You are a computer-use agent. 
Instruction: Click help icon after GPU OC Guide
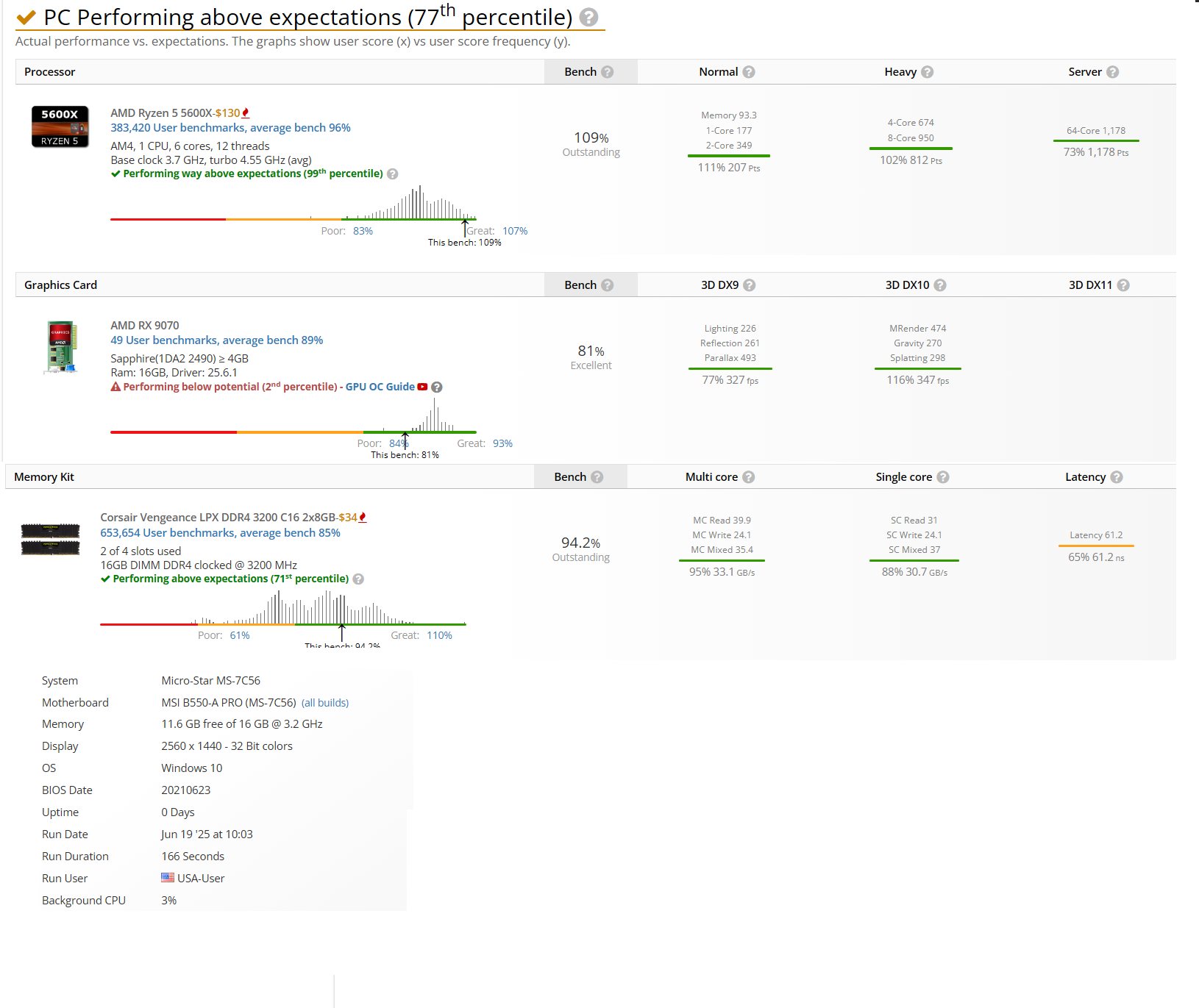coord(437,387)
